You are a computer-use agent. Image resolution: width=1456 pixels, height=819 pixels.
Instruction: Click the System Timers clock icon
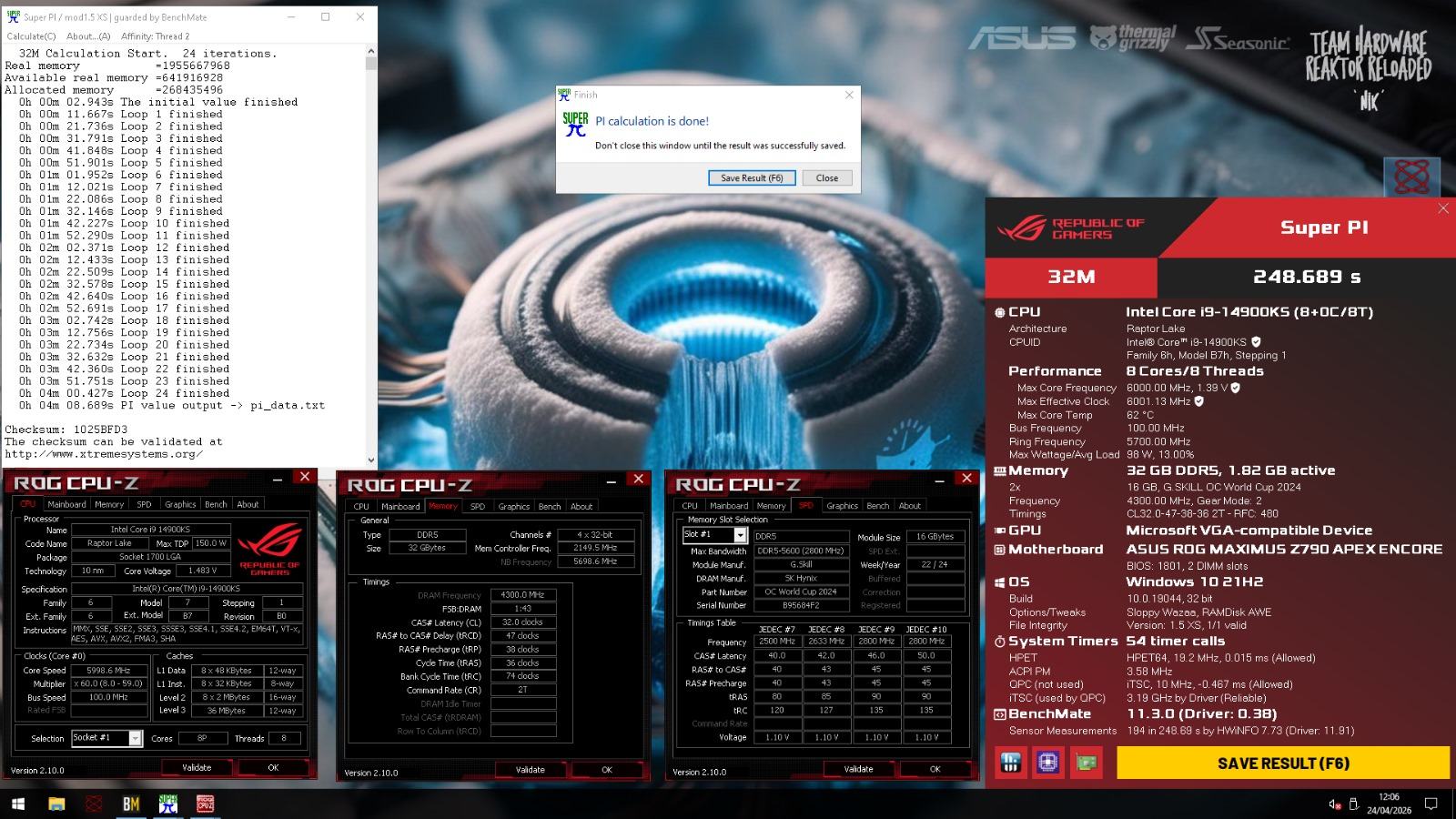point(1000,642)
